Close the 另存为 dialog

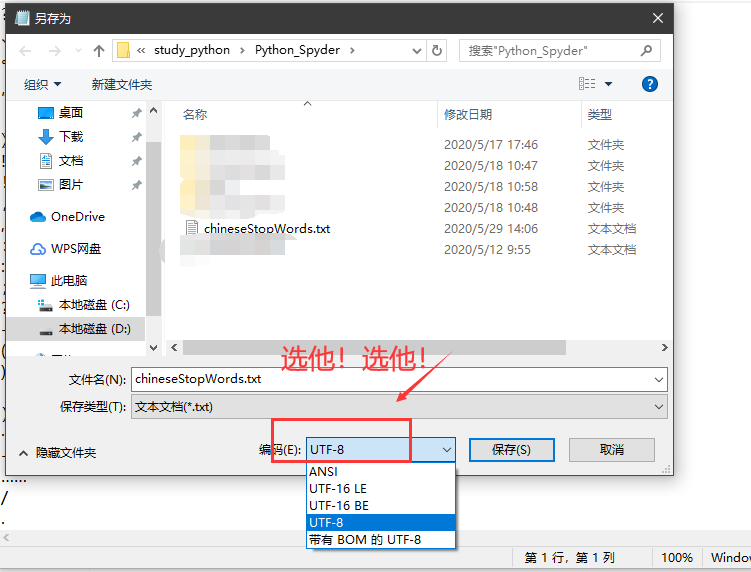(658, 18)
